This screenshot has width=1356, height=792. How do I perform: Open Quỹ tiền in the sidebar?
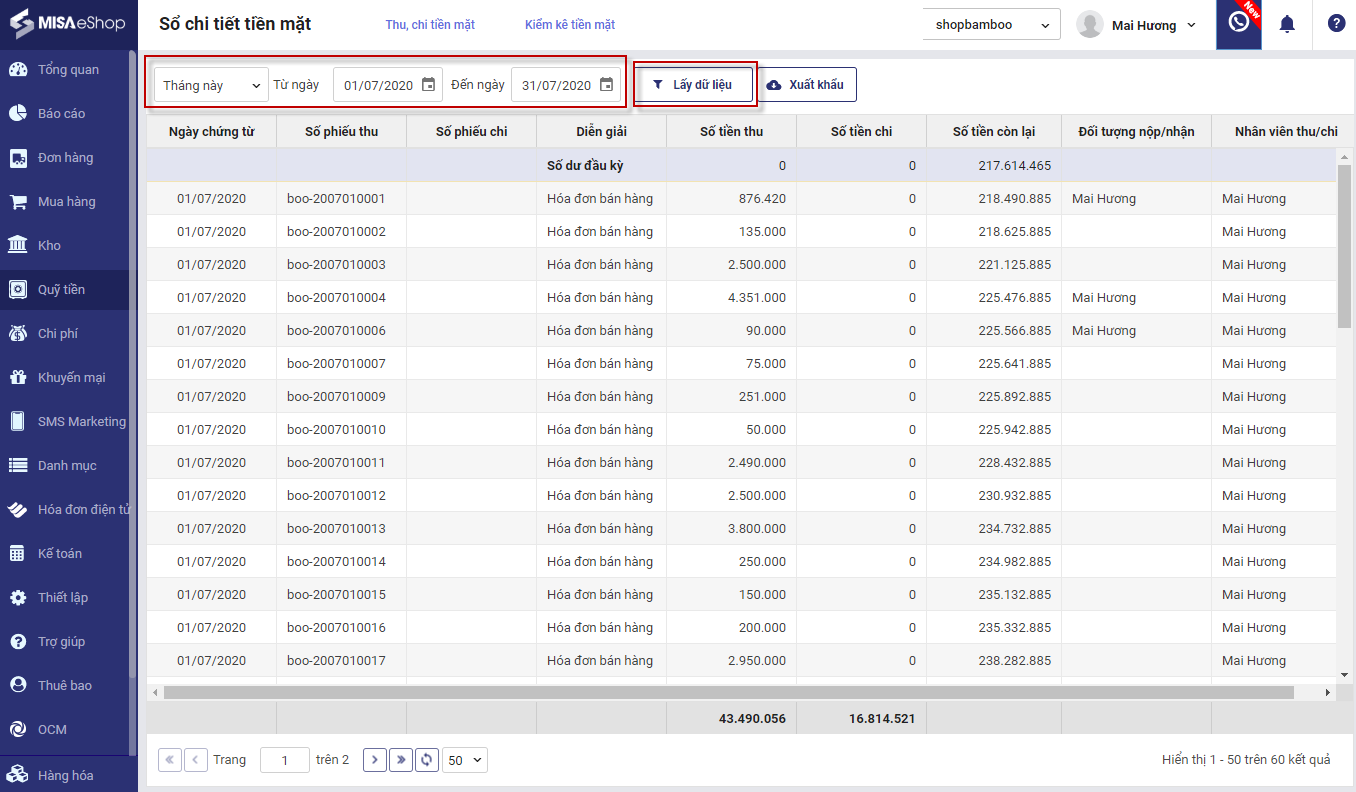61,289
